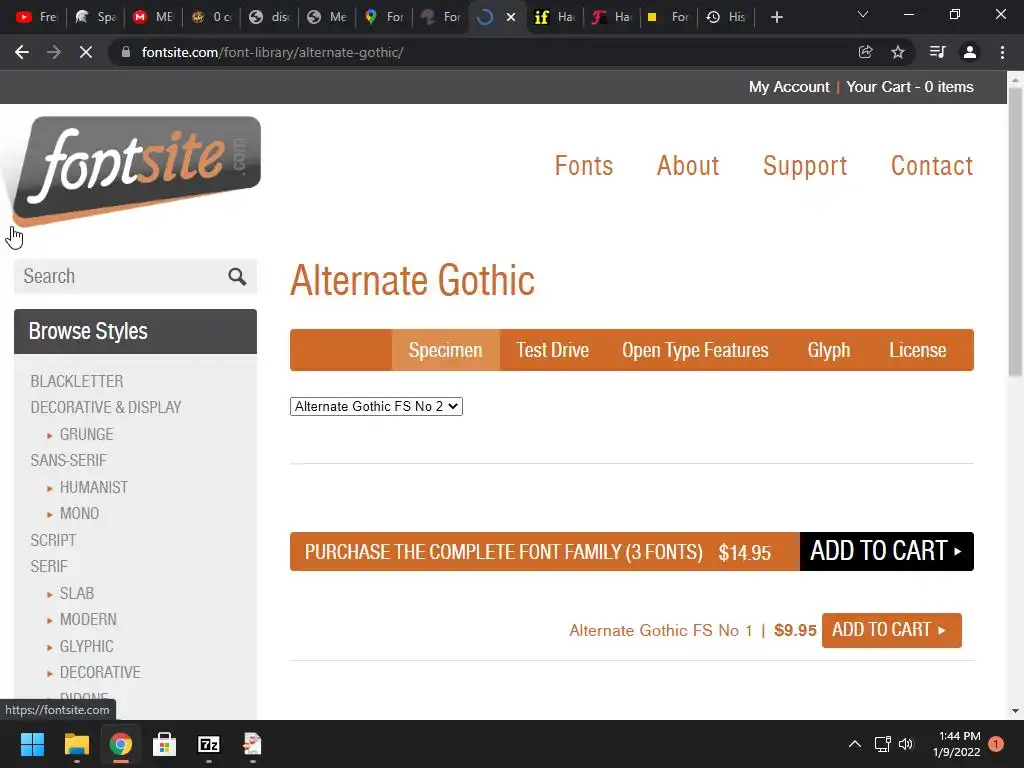Image resolution: width=1024 pixels, height=768 pixels.
Task: Go to My Account
Action: 789,87
